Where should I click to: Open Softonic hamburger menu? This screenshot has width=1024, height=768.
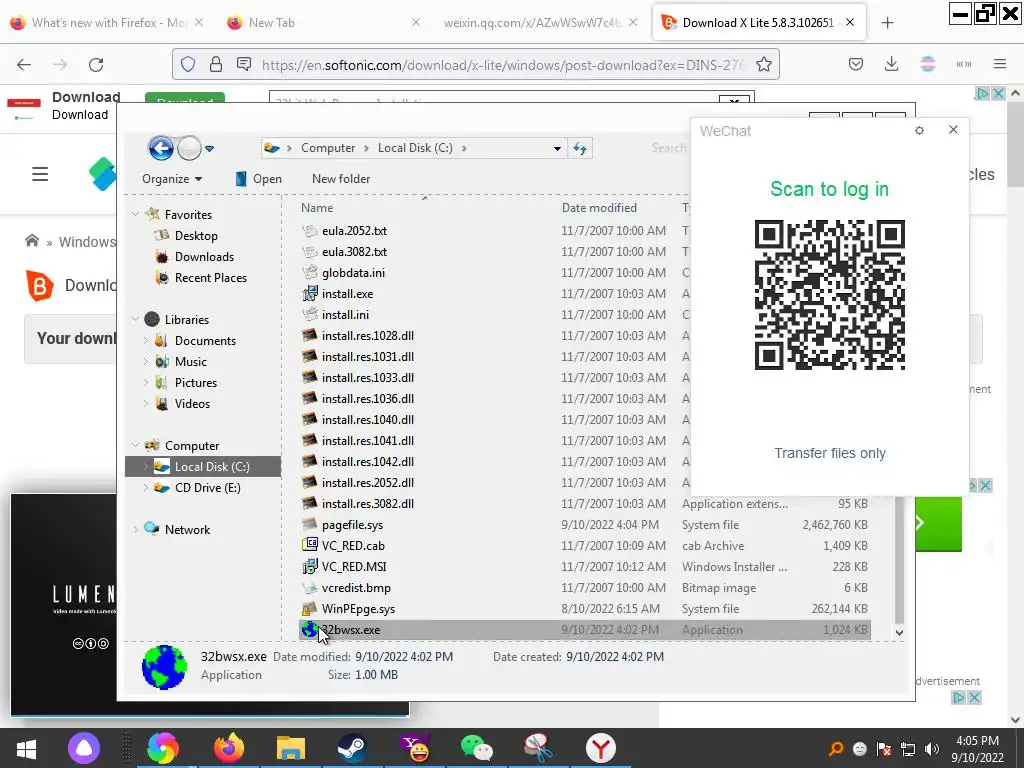click(x=40, y=174)
